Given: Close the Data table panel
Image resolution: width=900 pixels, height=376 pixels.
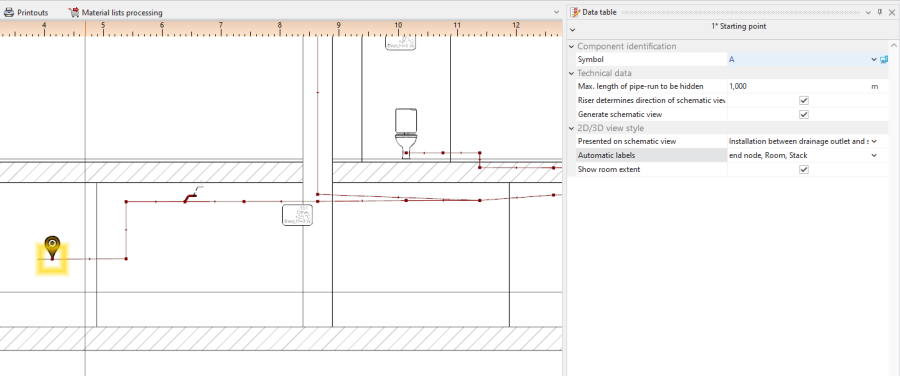Looking at the screenshot, I should point(891,12).
